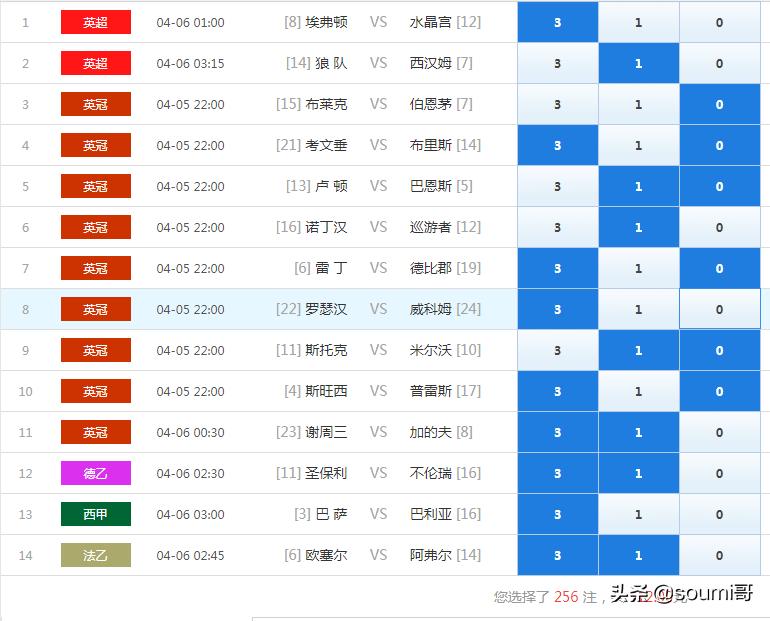Toggle the 0 option for 罗瑟汉 vs 威科姆

[720, 309]
